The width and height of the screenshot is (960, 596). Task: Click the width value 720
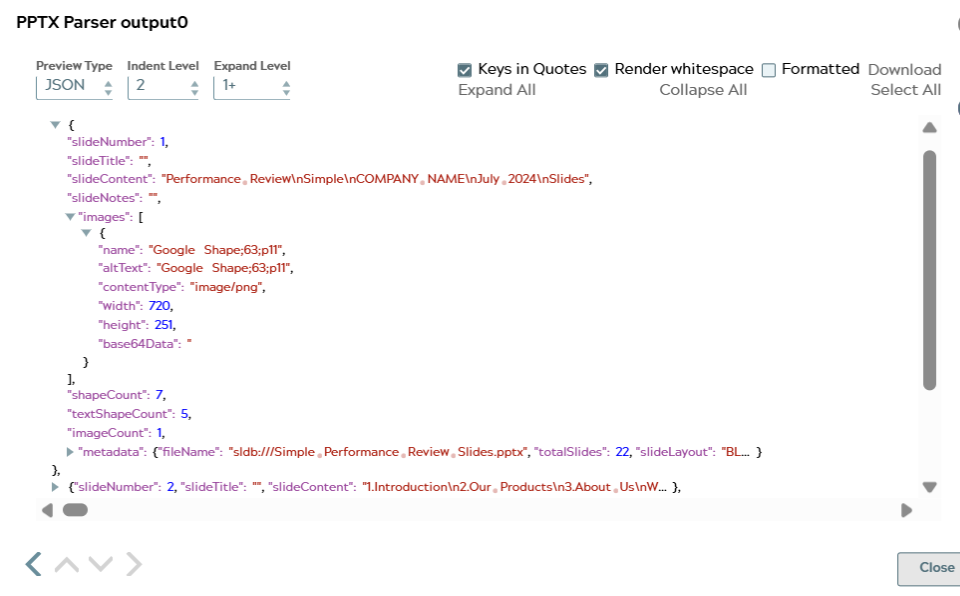[159, 306]
